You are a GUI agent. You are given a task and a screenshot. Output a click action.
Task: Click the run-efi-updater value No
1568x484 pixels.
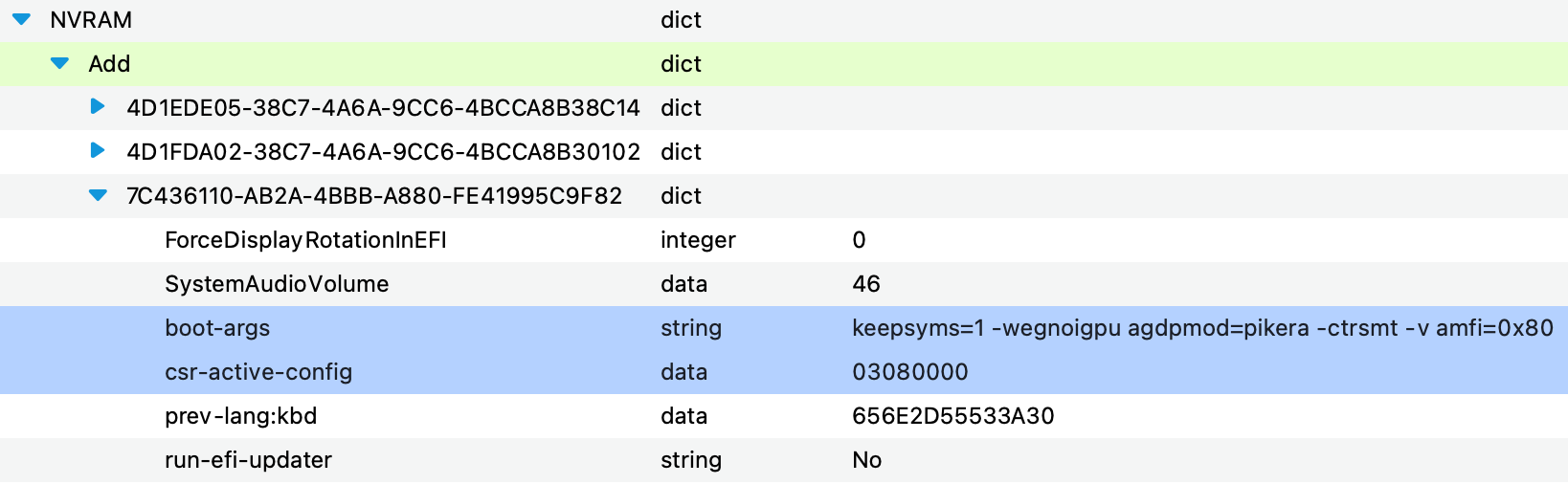pyautogui.click(x=867, y=460)
